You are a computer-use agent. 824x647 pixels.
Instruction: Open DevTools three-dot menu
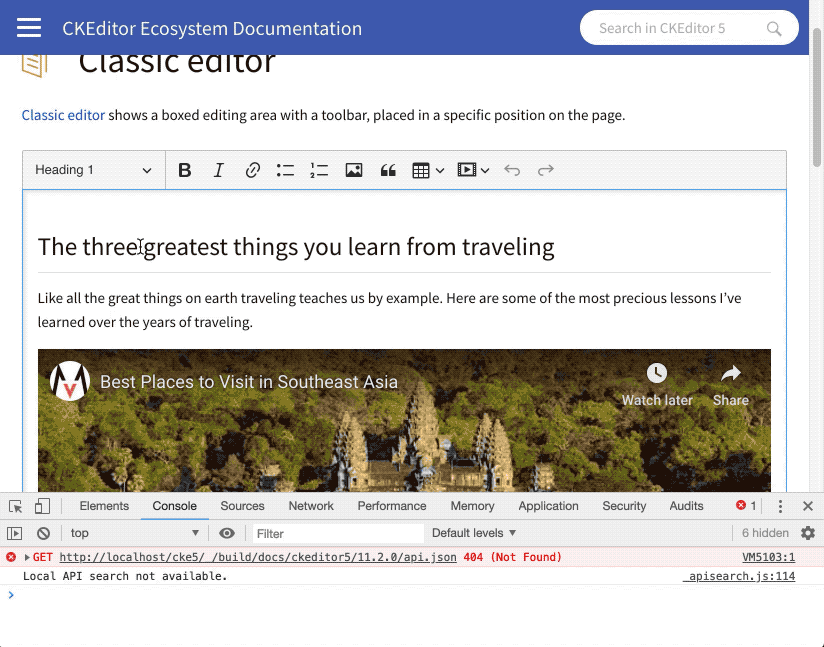pos(780,506)
